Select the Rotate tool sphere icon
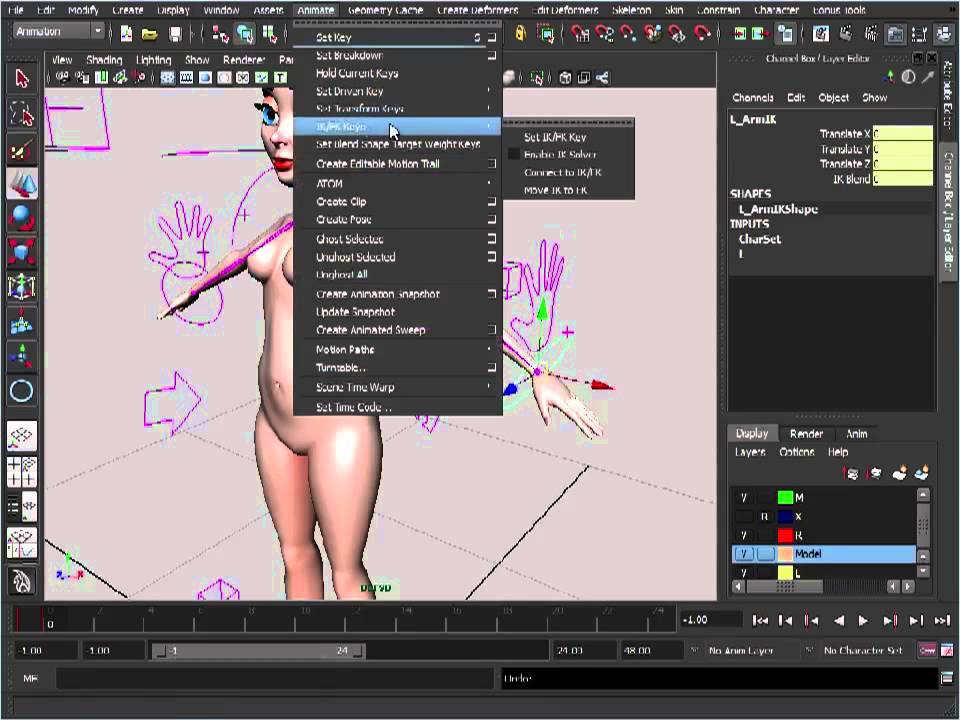The image size is (960, 720). [22, 217]
